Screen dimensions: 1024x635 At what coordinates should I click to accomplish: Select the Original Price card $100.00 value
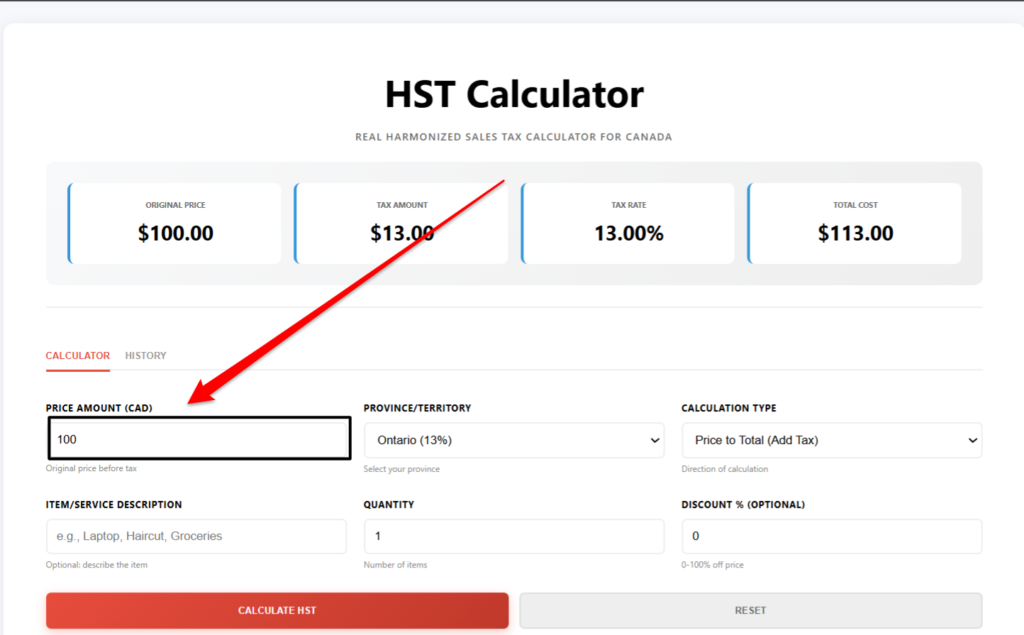(176, 233)
